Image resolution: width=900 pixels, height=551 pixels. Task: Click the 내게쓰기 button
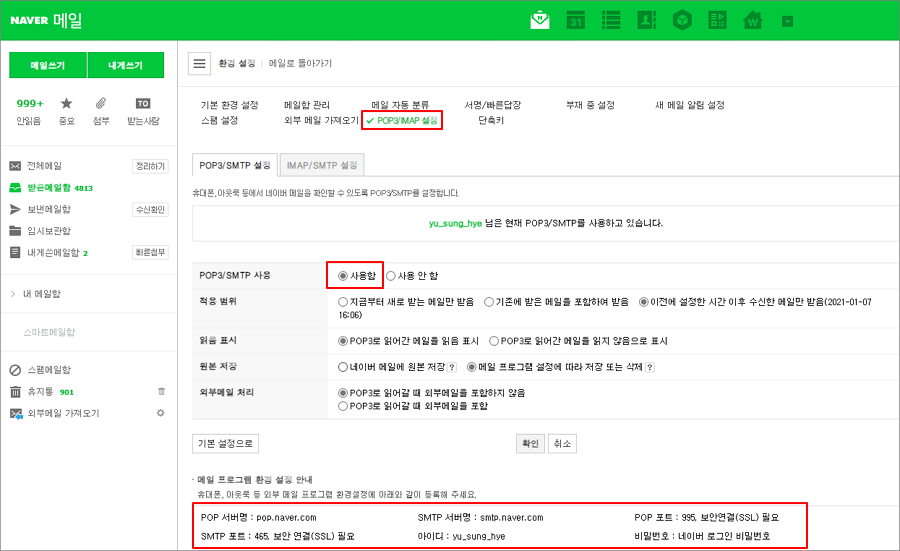[x=126, y=65]
